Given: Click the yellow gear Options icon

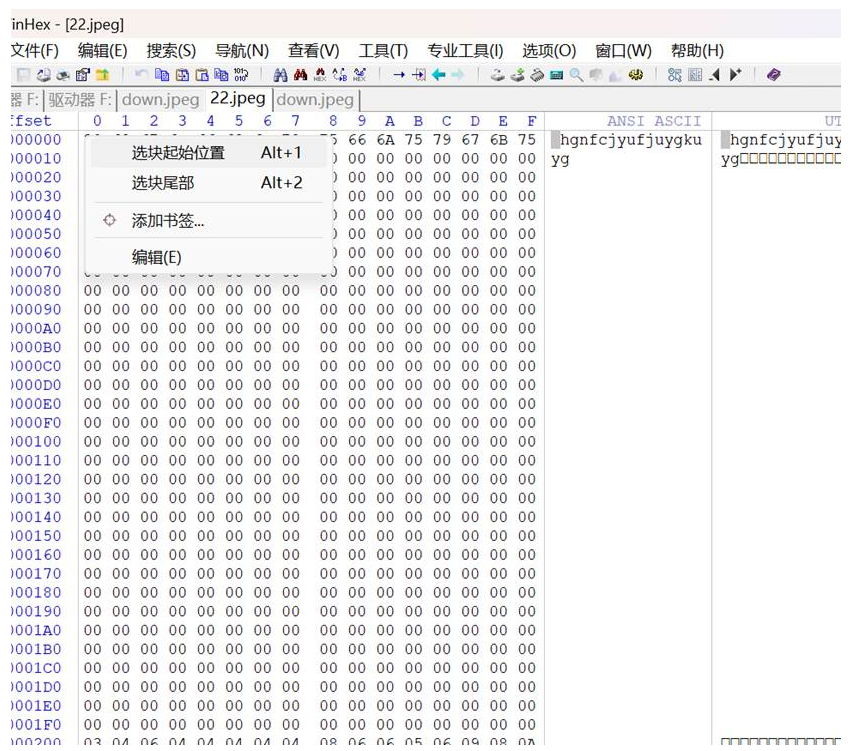Looking at the screenshot, I should tap(636, 74).
